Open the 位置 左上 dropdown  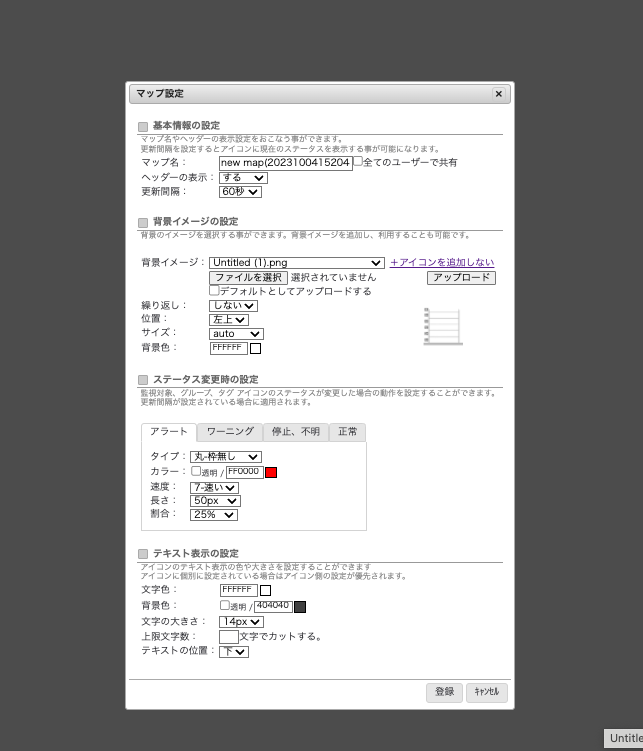click(x=229, y=319)
